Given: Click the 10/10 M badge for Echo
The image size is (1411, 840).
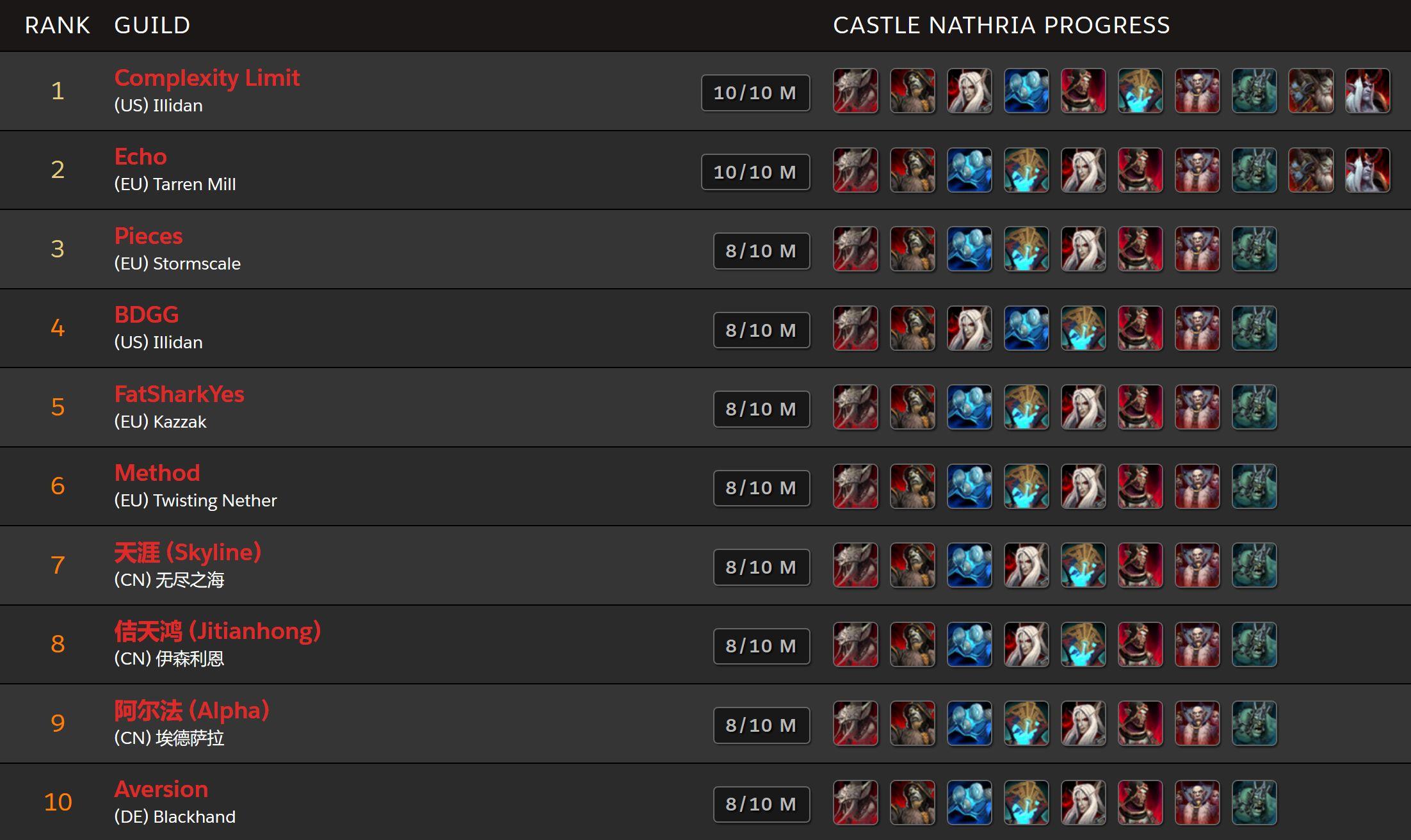Looking at the screenshot, I should (755, 172).
